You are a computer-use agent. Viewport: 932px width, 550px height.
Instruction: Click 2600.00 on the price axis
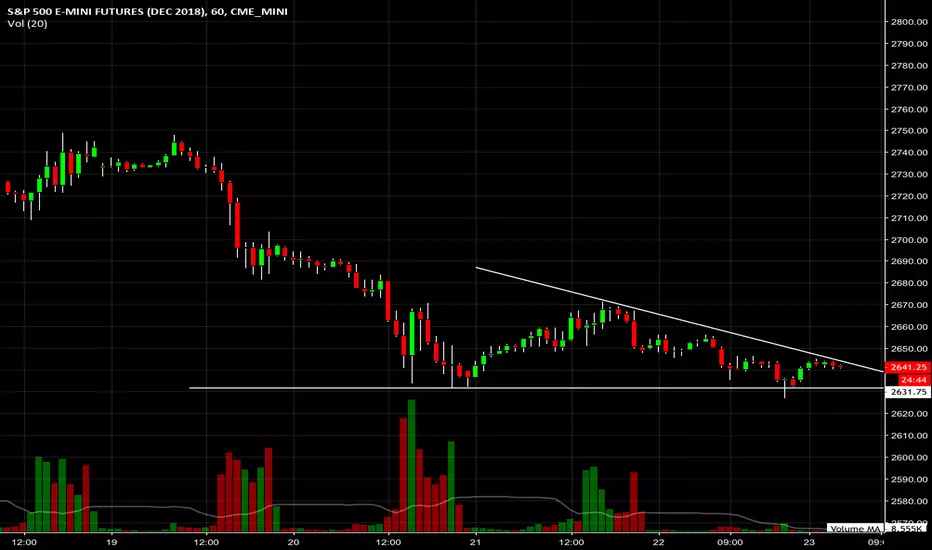[909, 457]
